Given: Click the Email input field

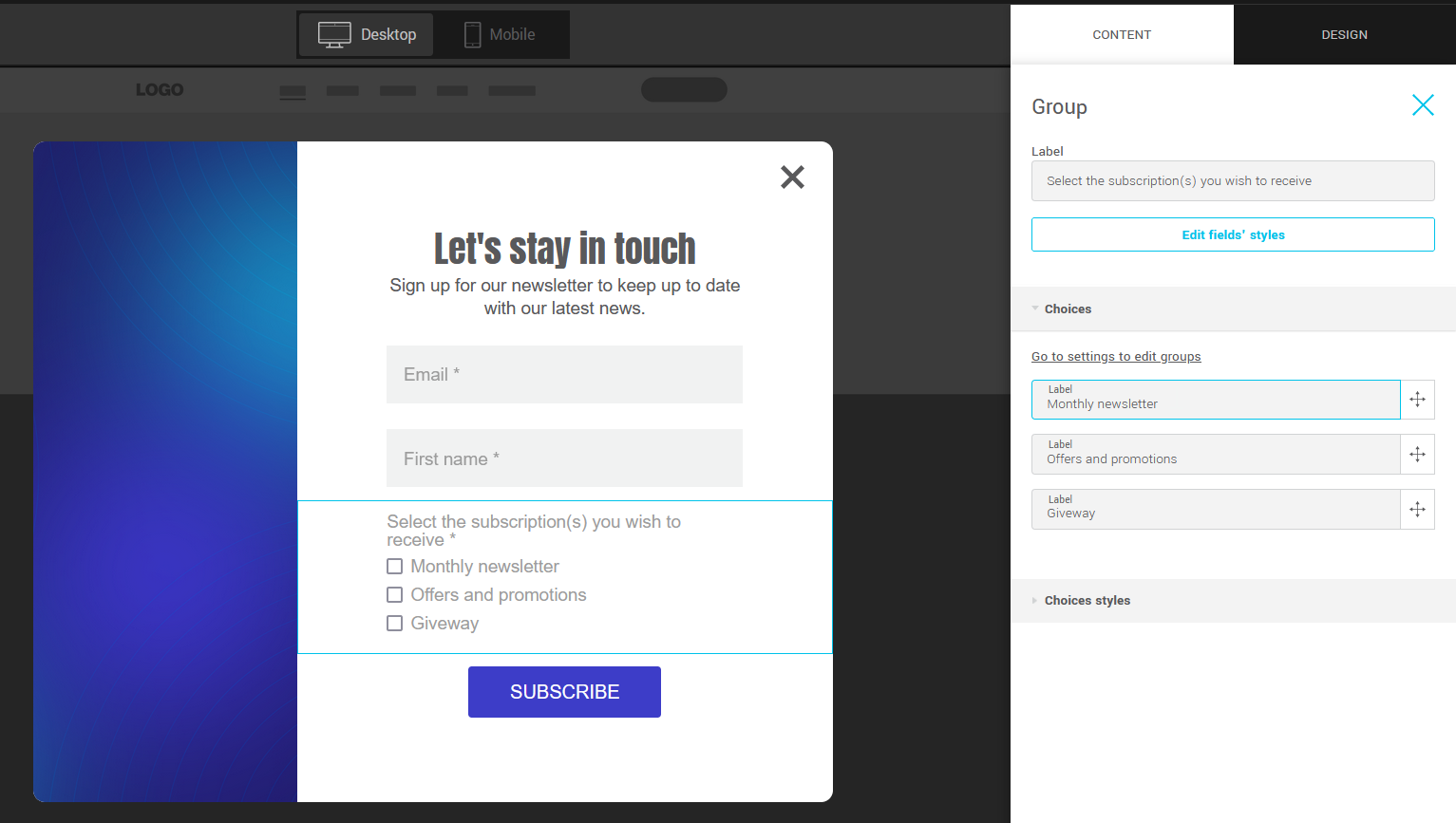Looking at the screenshot, I should tap(564, 375).
